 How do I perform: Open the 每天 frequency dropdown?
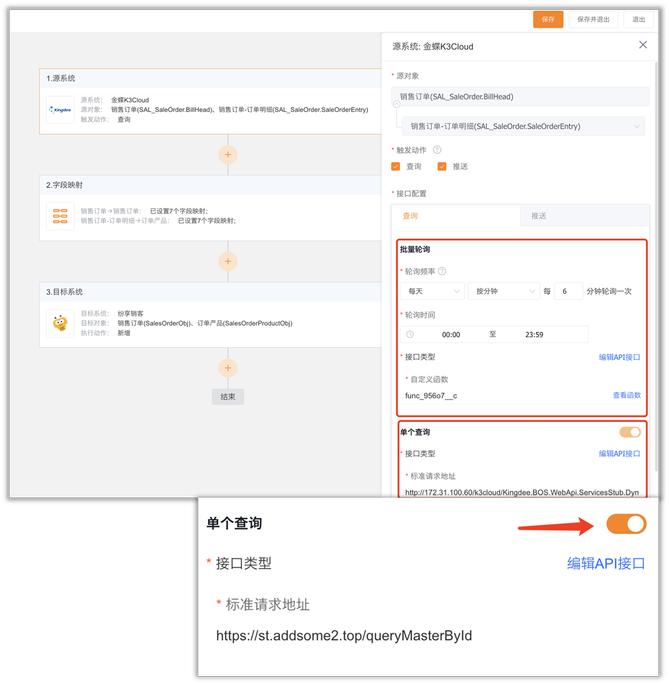[x=432, y=291]
